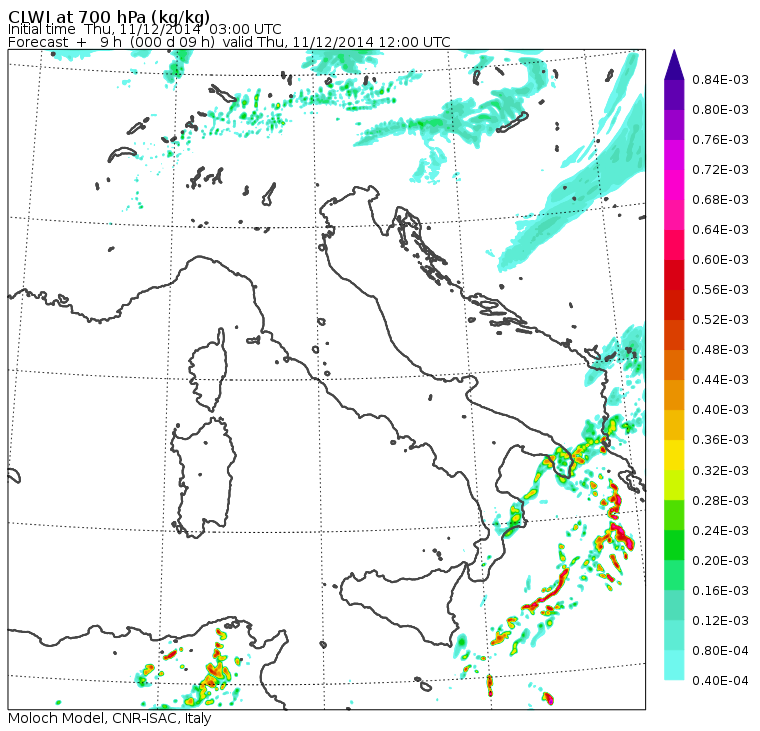Click the 0.40E-04 legend label
This screenshot has height=731, width=760.
pos(720,681)
